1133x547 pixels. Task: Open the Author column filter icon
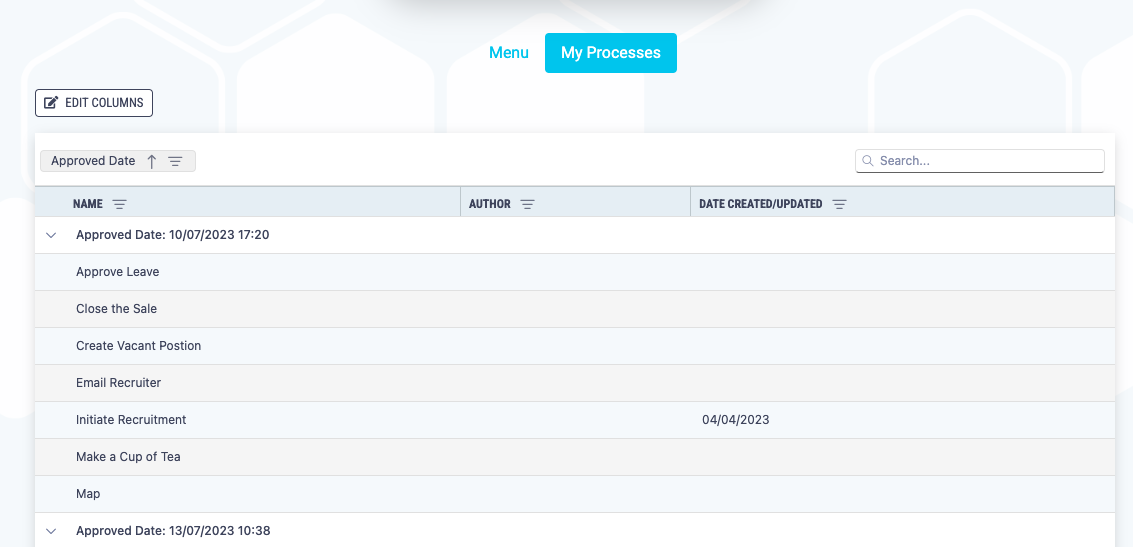point(527,204)
